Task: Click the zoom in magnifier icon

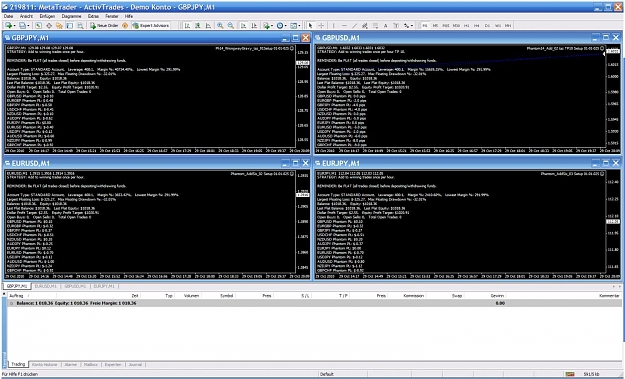Action: point(220,26)
